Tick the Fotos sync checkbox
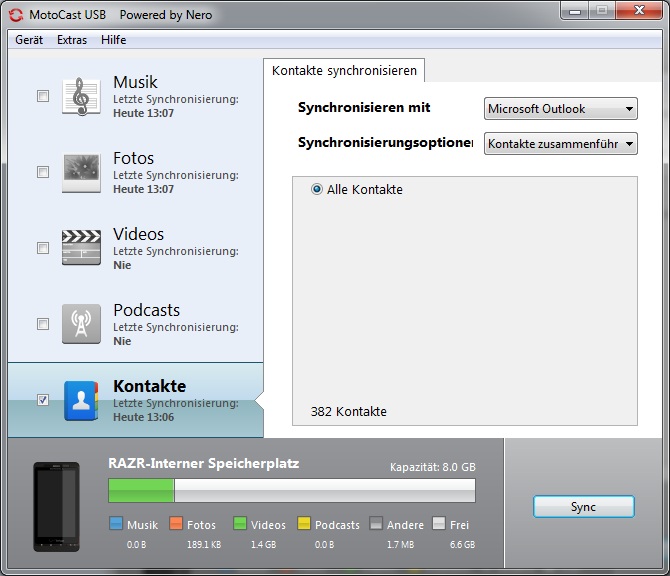Image resolution: width=670 pixels, height=576 pixels. coord(42,172)
